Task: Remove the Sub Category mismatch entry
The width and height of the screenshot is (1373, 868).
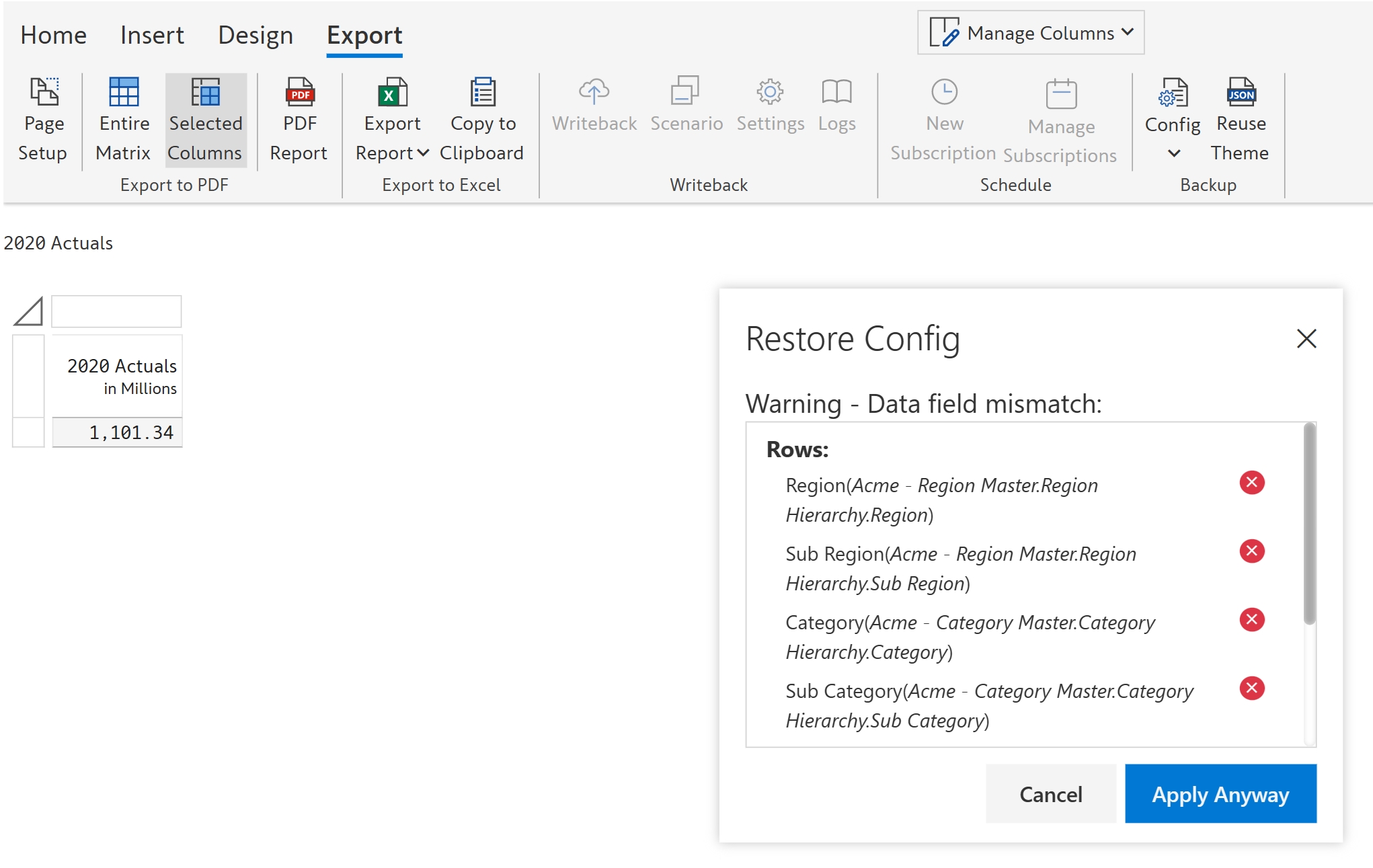Action: (x=1252, y=688)
